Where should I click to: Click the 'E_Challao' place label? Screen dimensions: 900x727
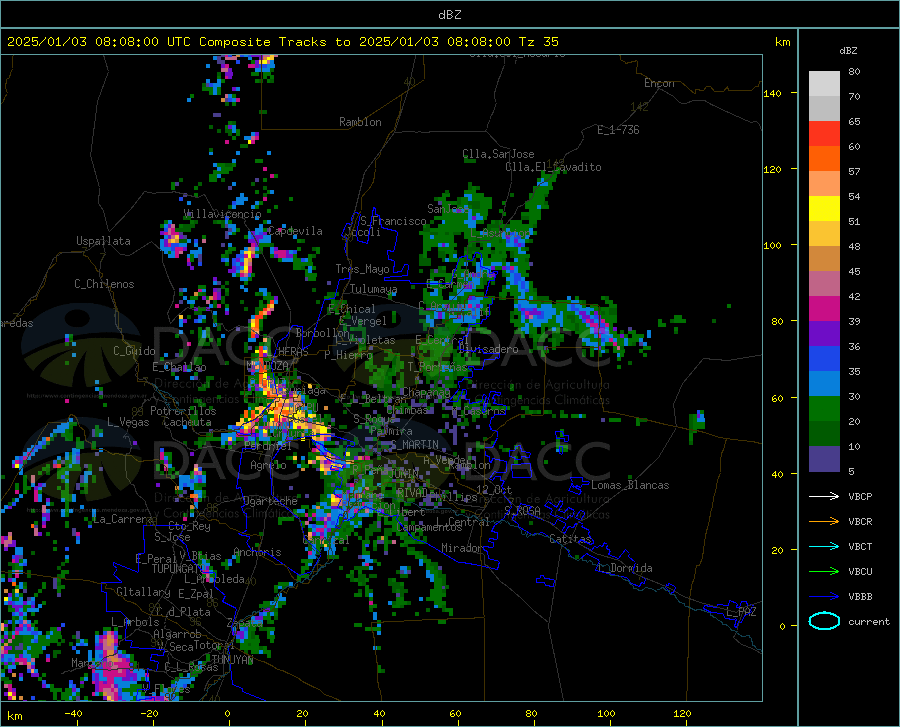(x=179, y=367)
